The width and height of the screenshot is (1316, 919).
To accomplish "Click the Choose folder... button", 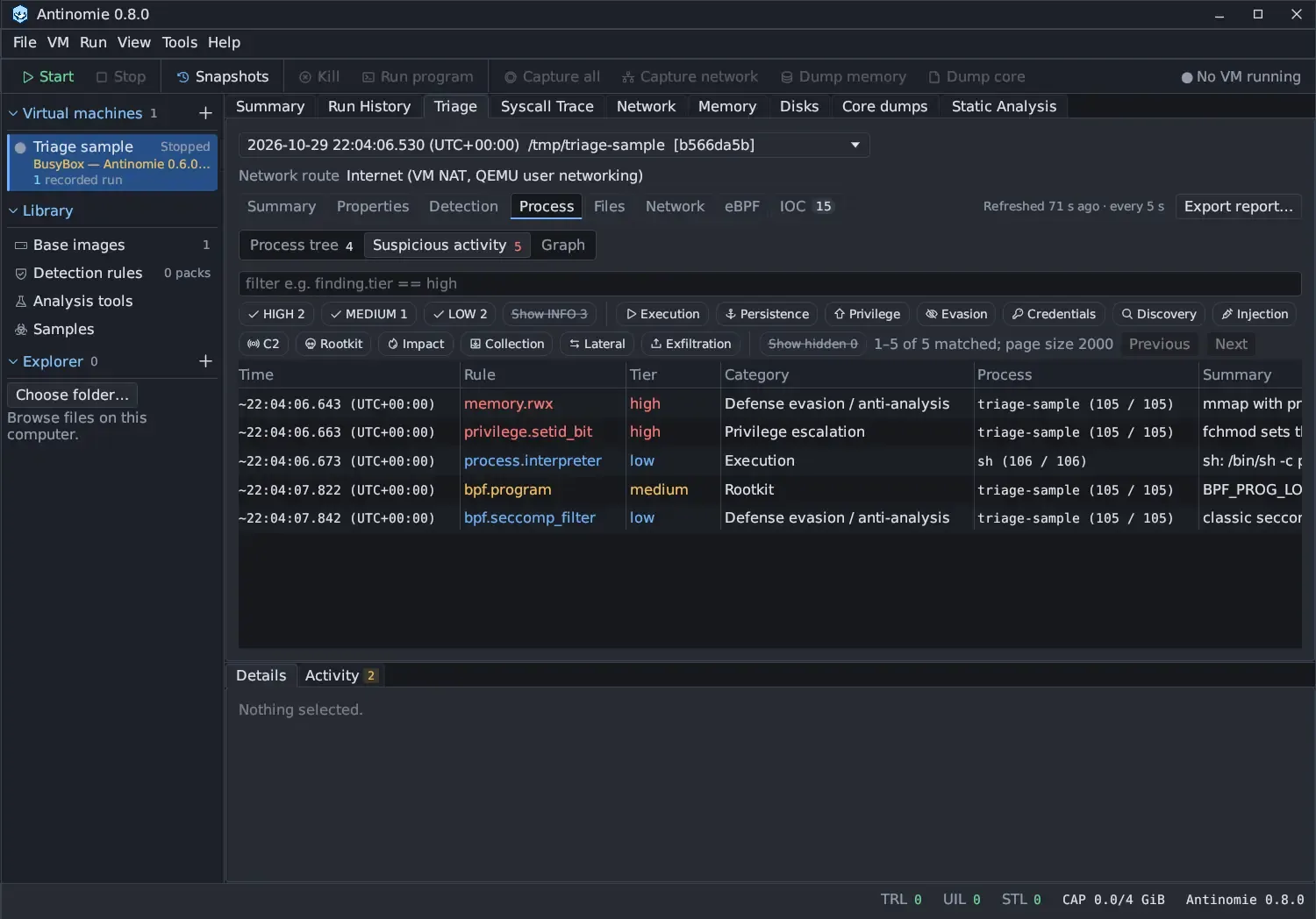I will (72, 395).
